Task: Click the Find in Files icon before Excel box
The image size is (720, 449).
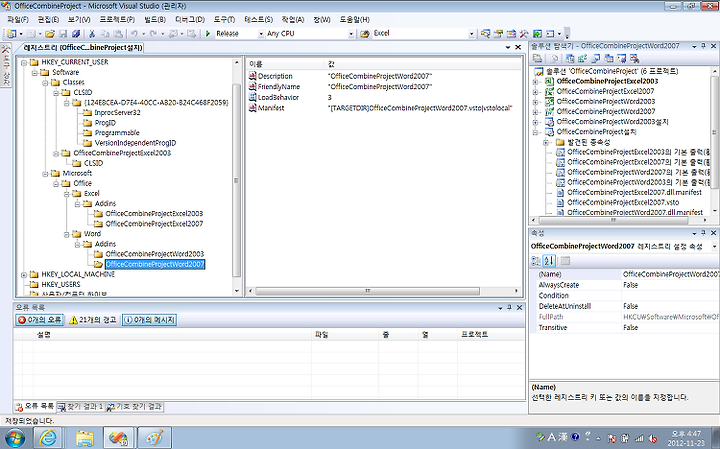Action: tap(365, 34)
